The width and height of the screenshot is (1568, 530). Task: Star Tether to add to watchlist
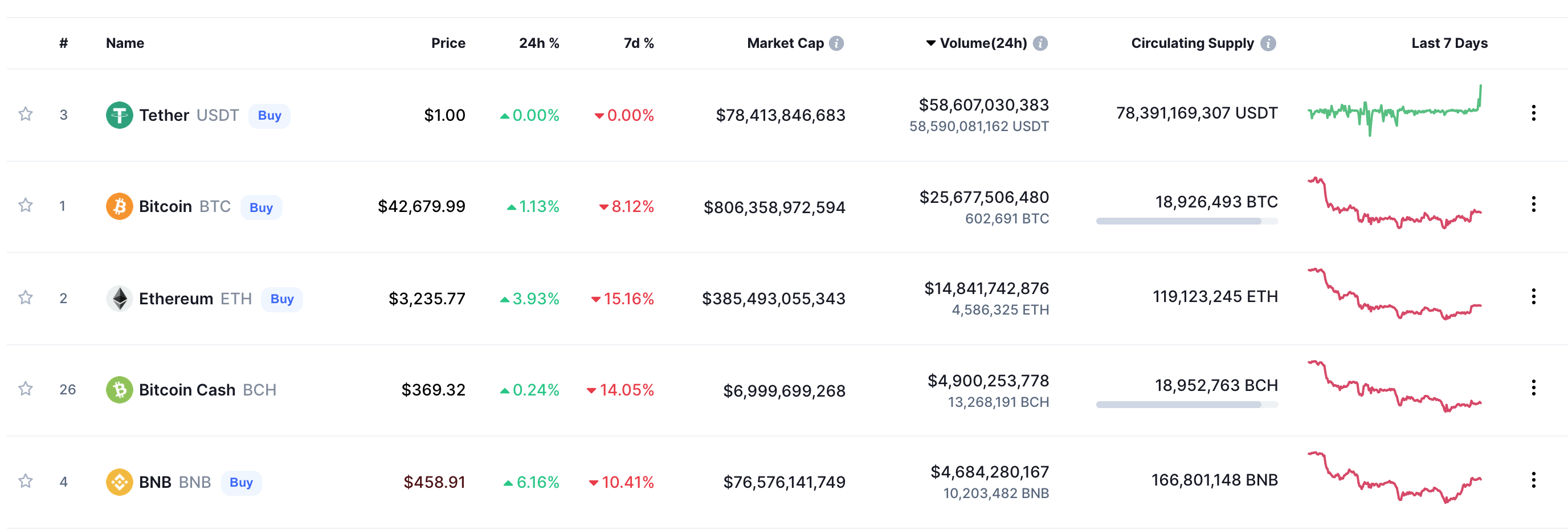(x=26, y=114)
